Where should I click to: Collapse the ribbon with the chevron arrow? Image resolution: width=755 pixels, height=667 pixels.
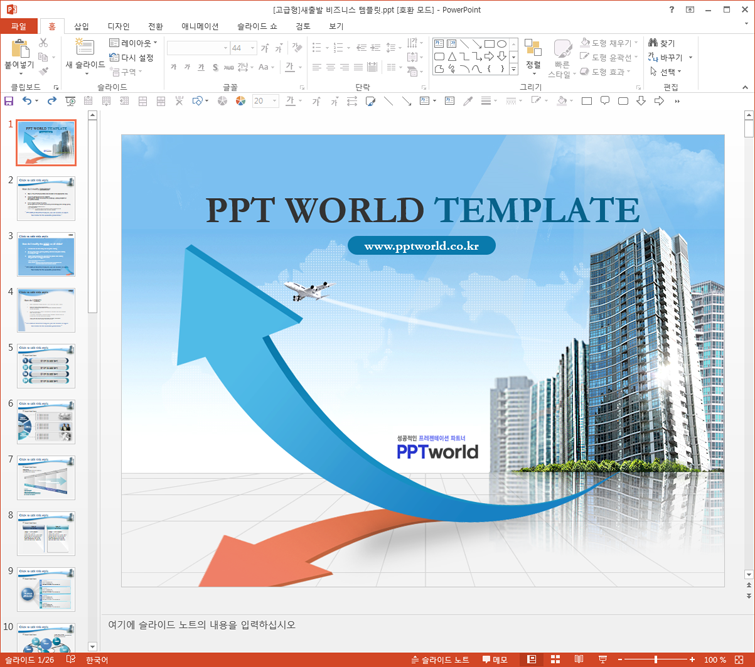[x=745, y=87]
